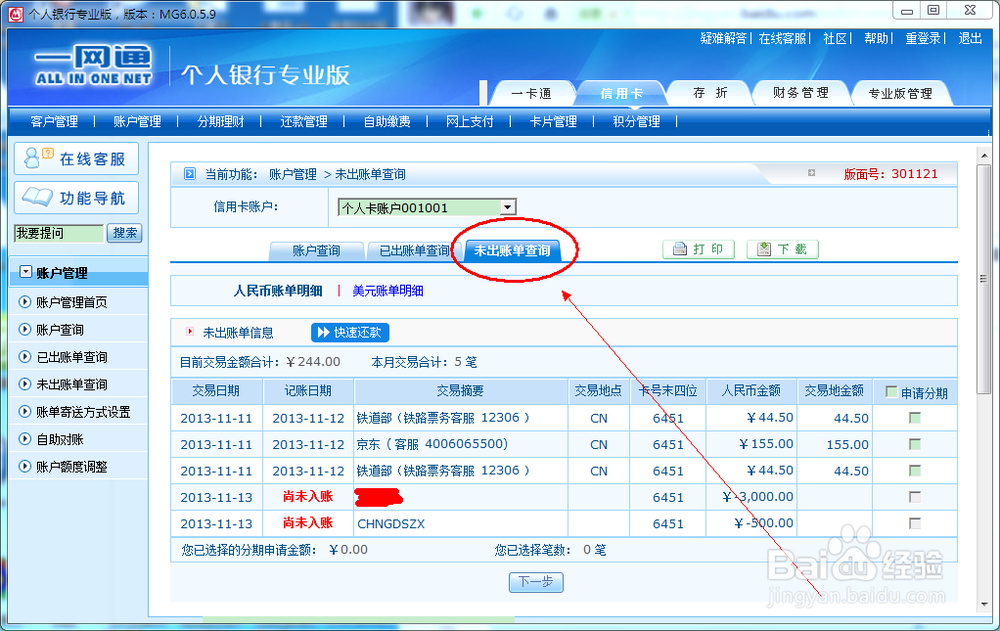
Task: Open the 个人卡账户001001 account dropdown
Action: coord(507,207)
